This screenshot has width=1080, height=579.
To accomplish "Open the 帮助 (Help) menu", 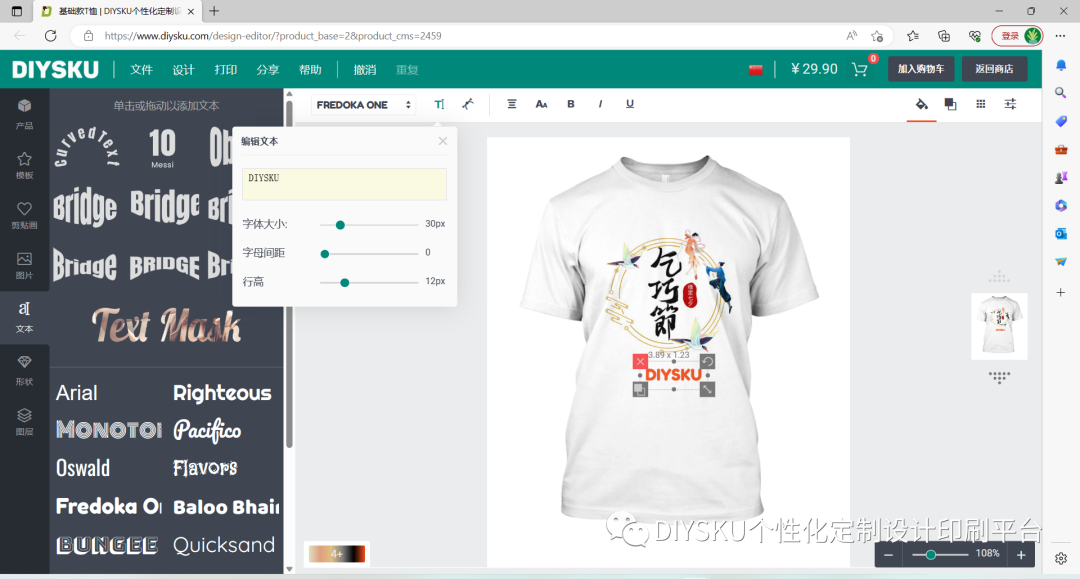I will [x=310, y=70].
